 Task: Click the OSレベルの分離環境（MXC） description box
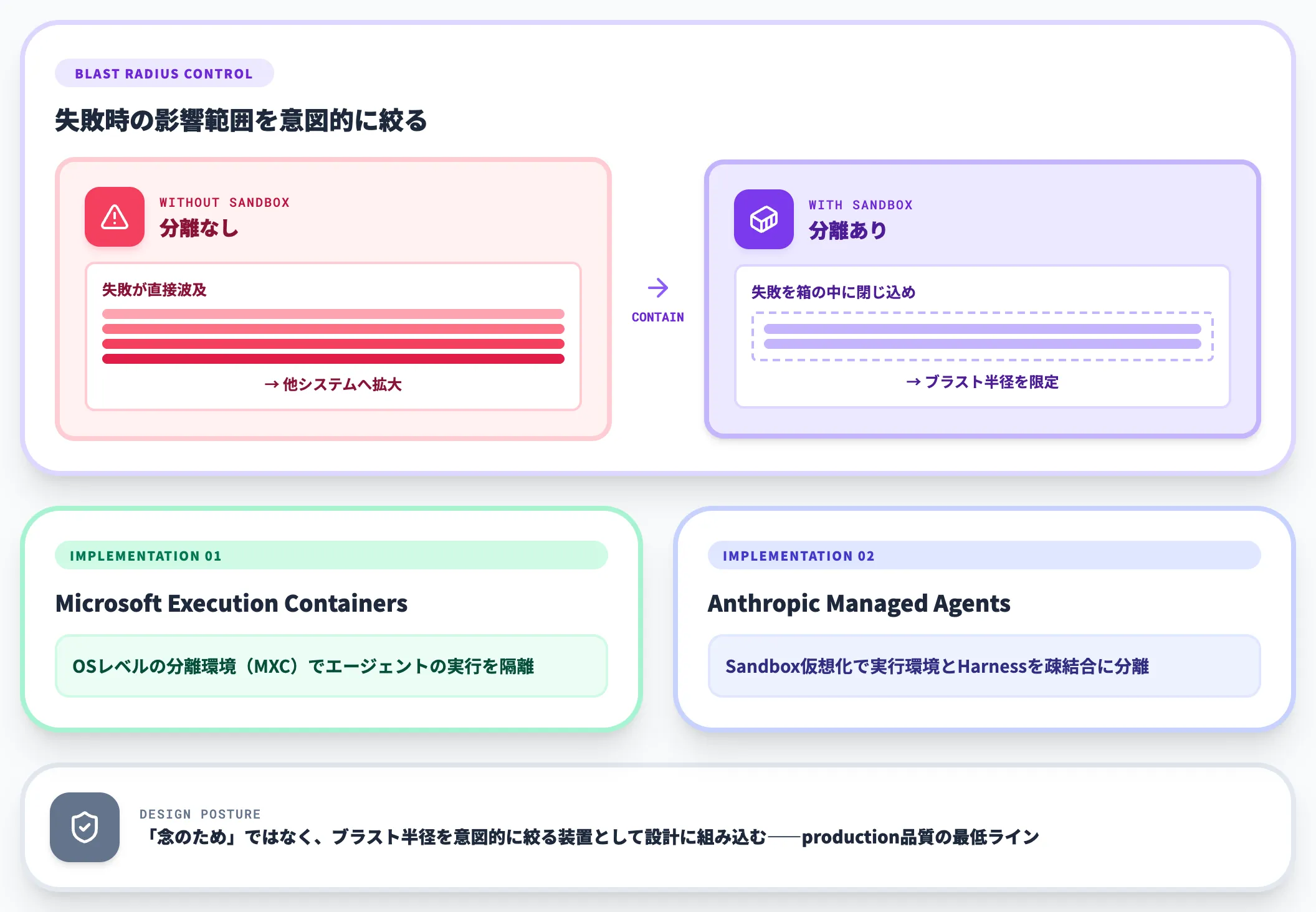(331, 666)
